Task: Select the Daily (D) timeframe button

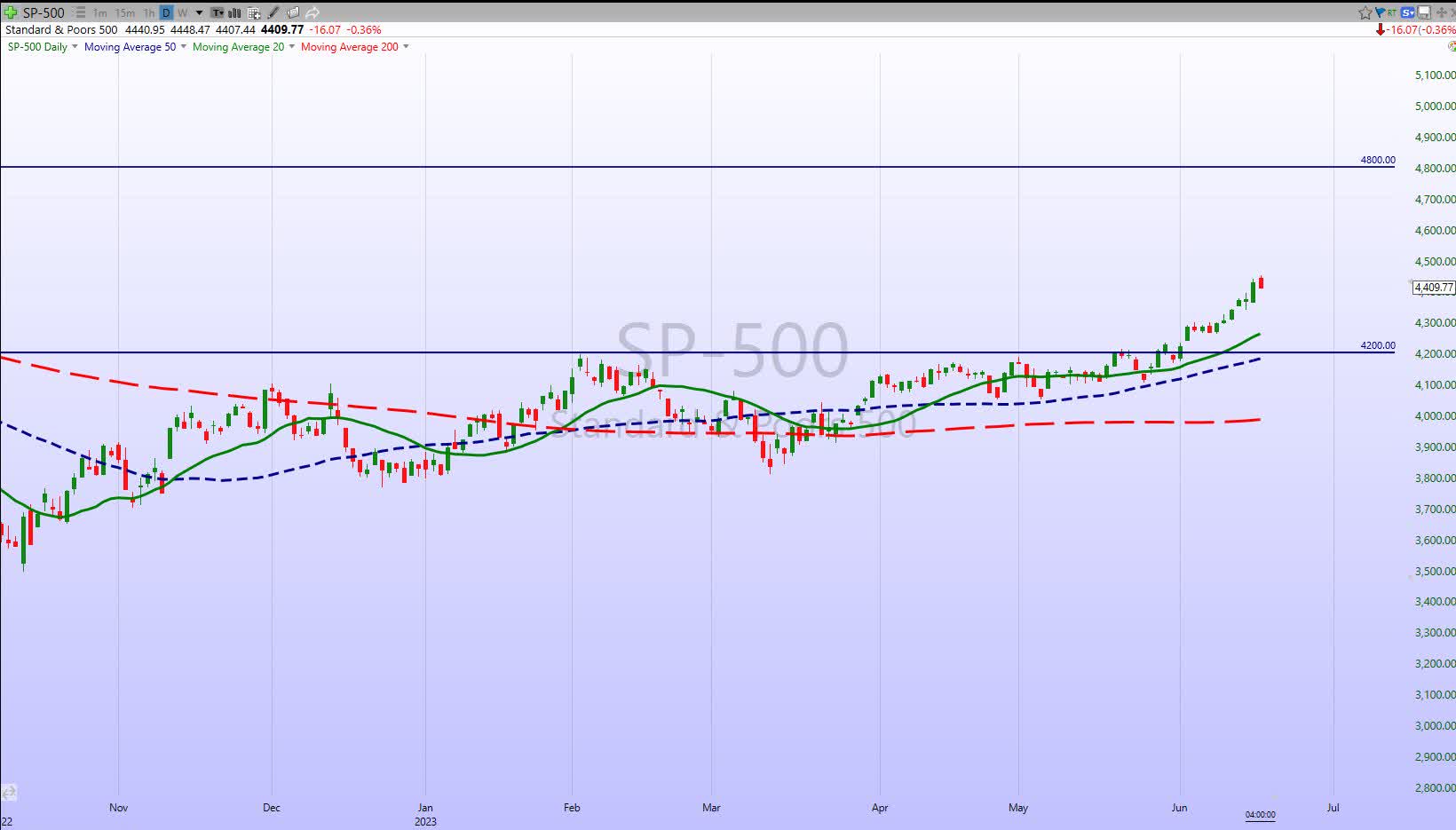Action: point(166,12)
